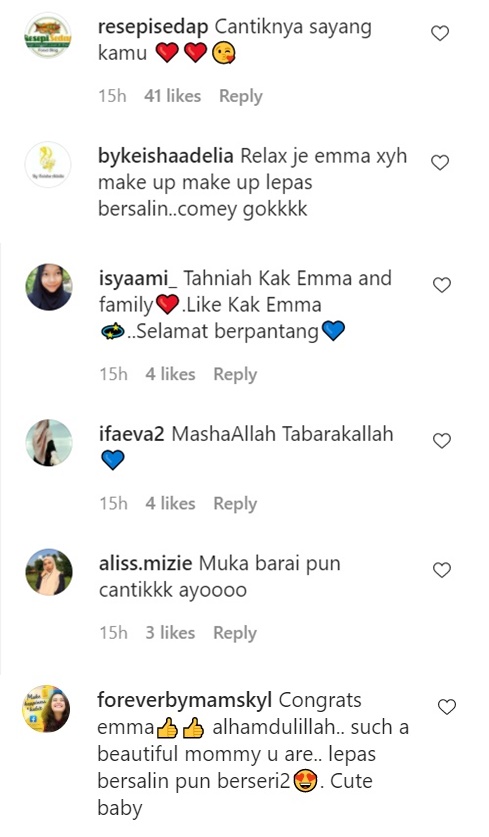View isyaami_'s profile photo
Screen dimensions: 489x837
tap(49, 287)
